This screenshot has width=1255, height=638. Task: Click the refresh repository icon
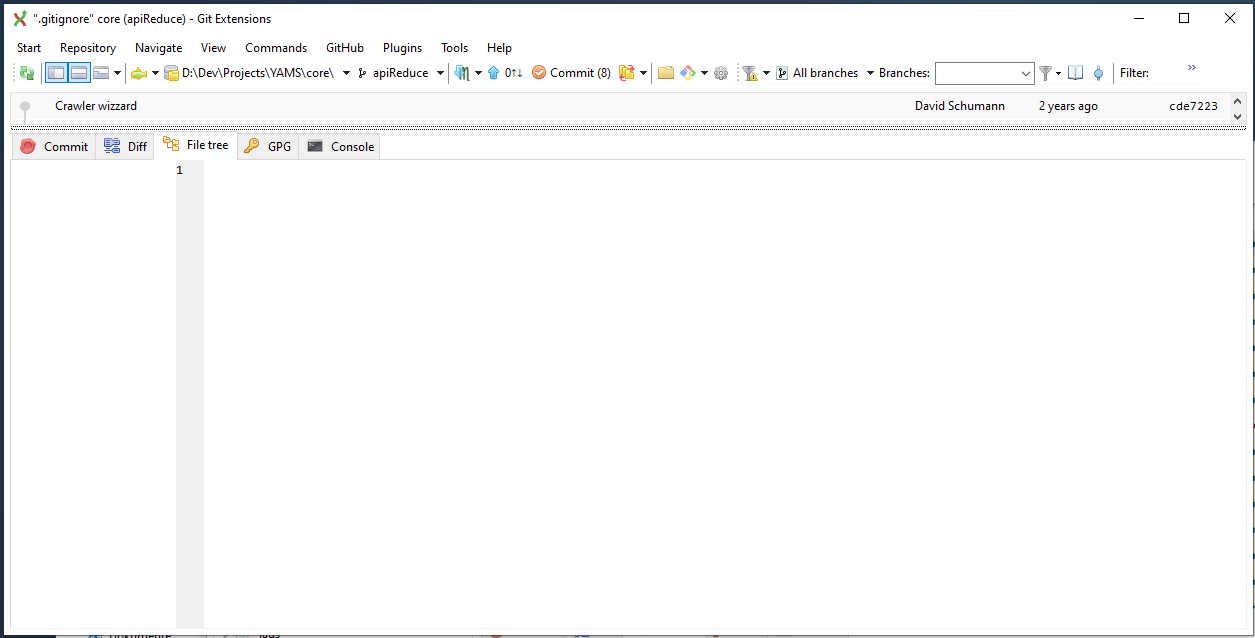27,73
